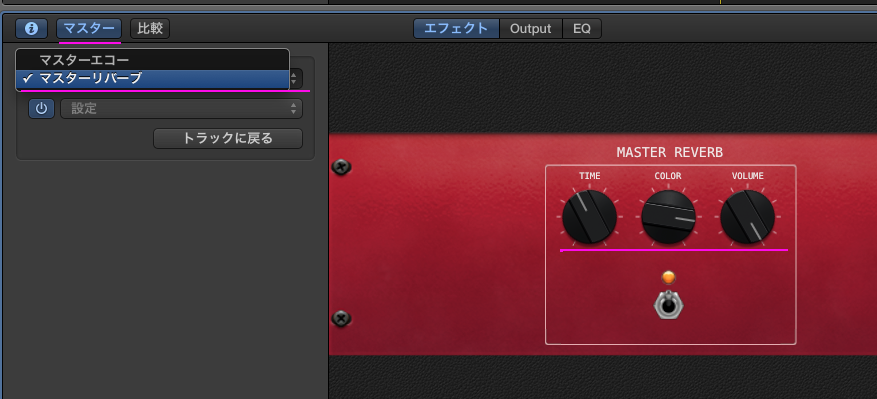Flip the Master Reverb toggle switch
Viewport: 877px width, 399px height.
click(x=668, y=306)
